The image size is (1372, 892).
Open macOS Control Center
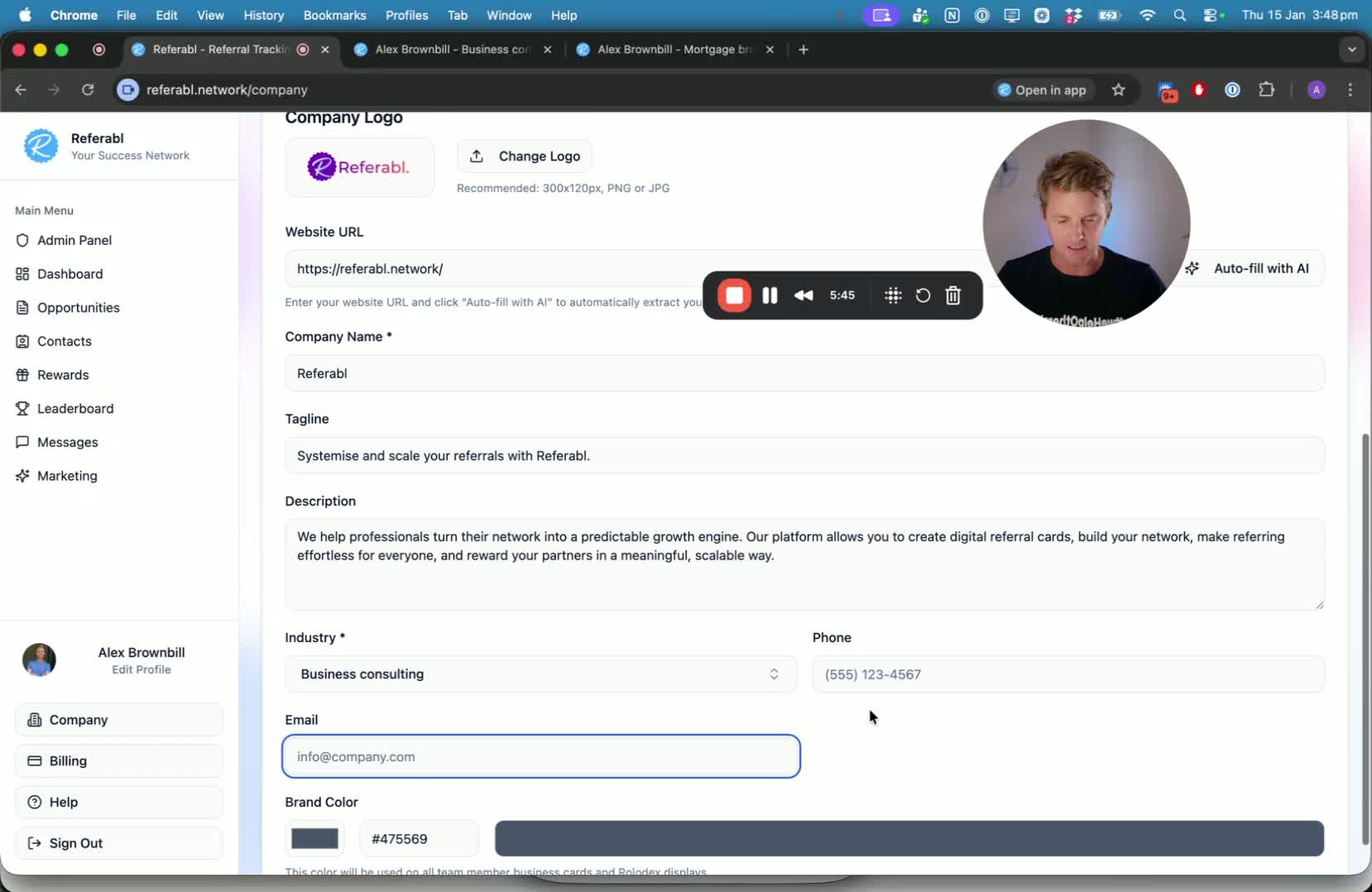1212,15
